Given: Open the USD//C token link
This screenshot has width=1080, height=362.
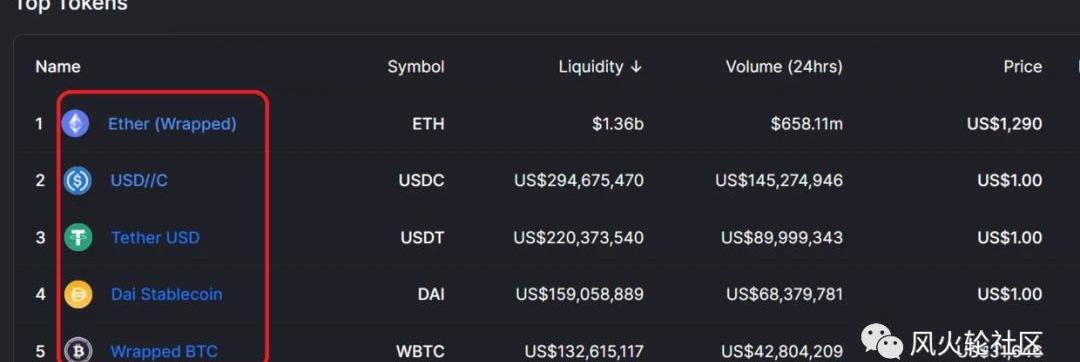Looking at the screenshot, I should [x=139, y=181].
